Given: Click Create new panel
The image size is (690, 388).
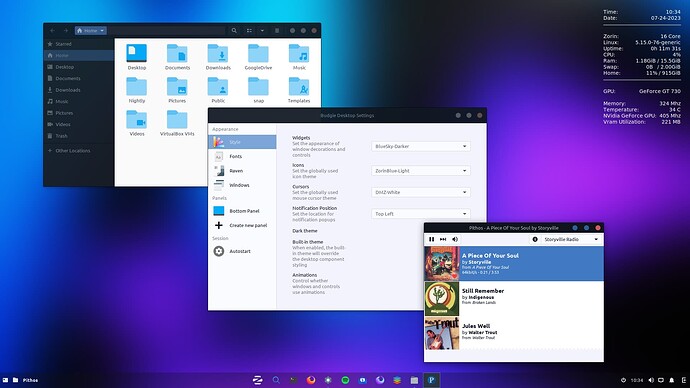Looking at the screenshot, I should (242, 225).
